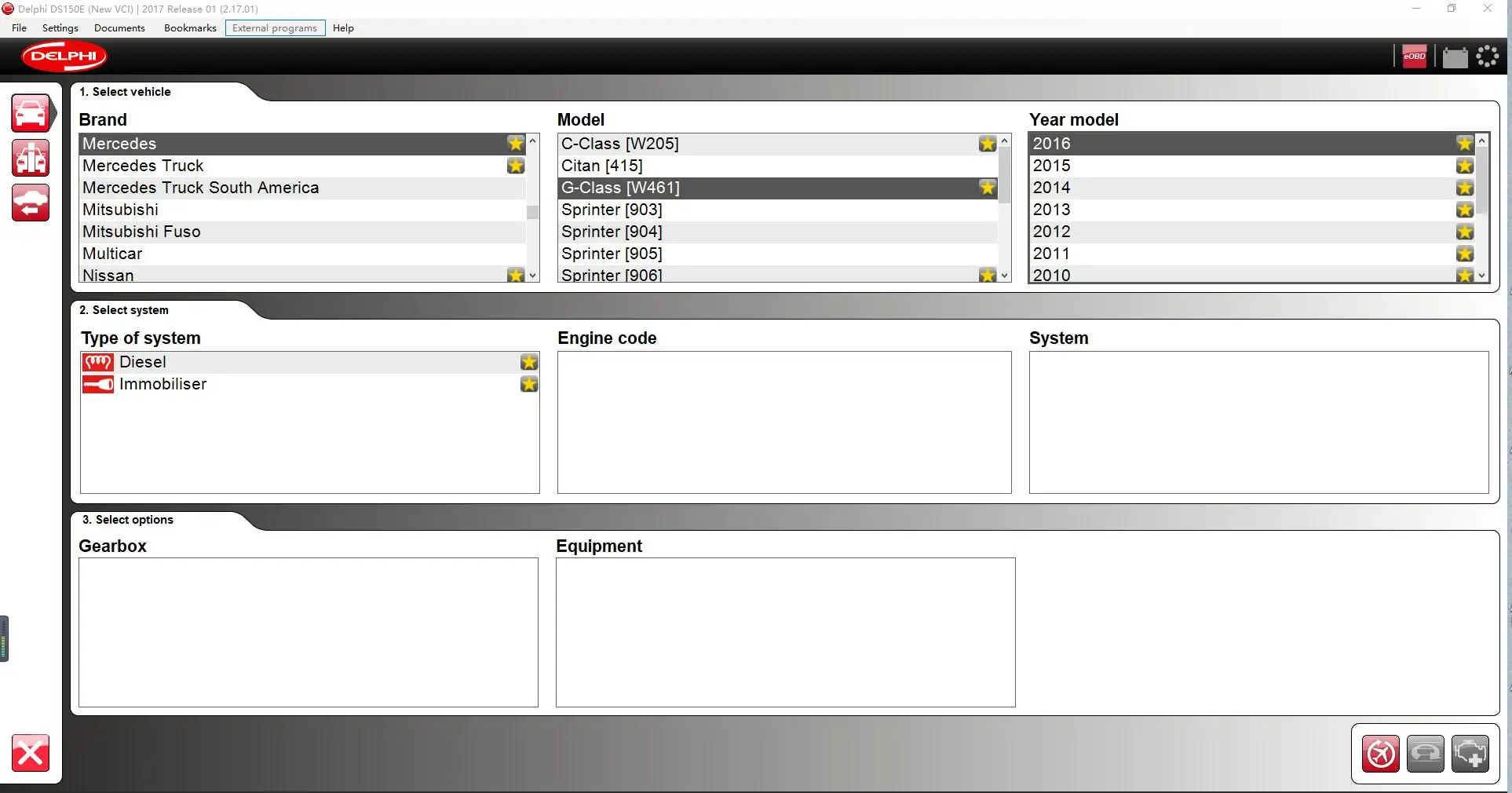1512x793 pixels.
Task: Start the red diagnostics scan button
Action: pyautogui.click(x=1381, y=755)
